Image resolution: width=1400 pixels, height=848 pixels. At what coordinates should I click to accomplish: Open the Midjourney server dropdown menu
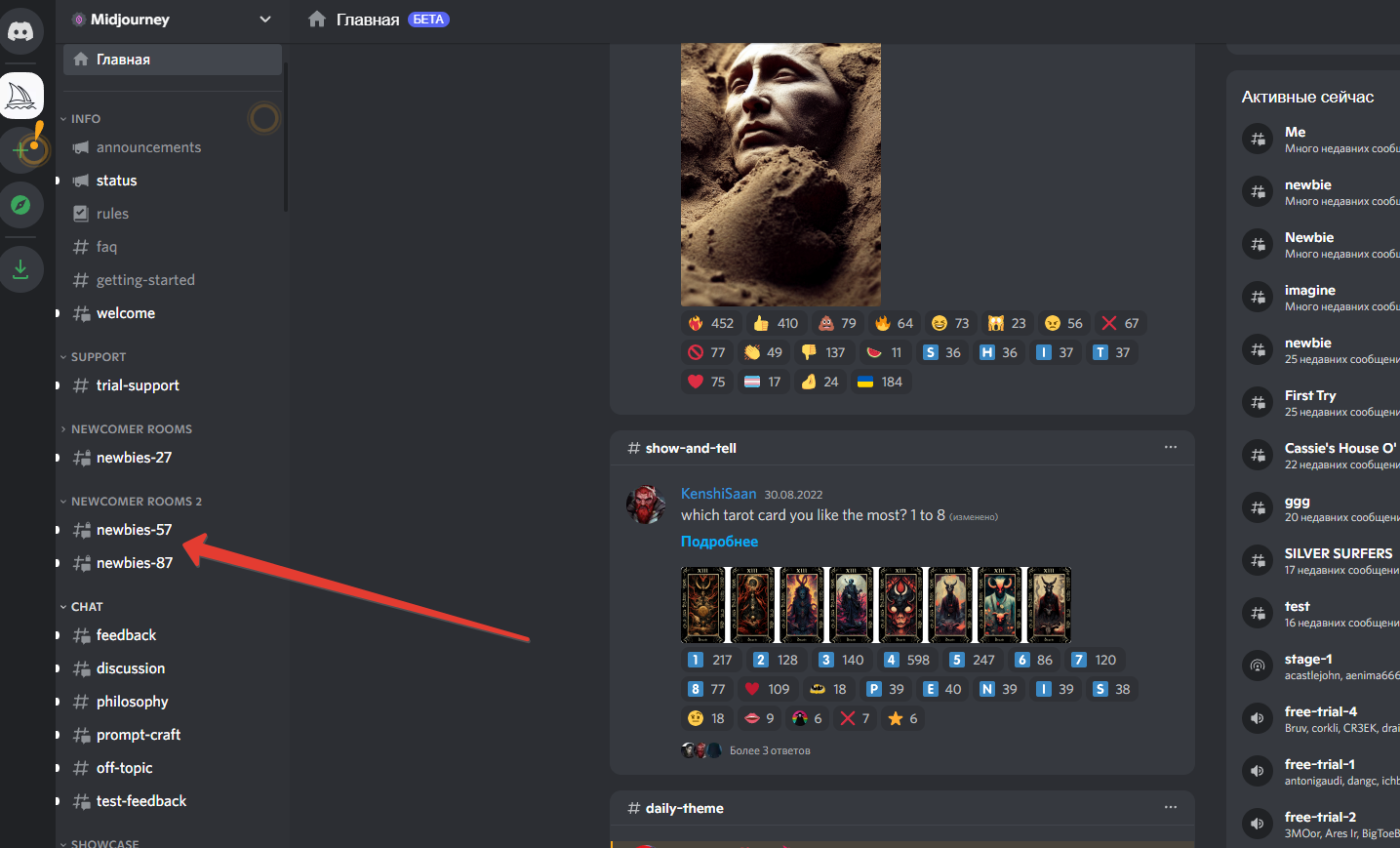tap(264, 20)
